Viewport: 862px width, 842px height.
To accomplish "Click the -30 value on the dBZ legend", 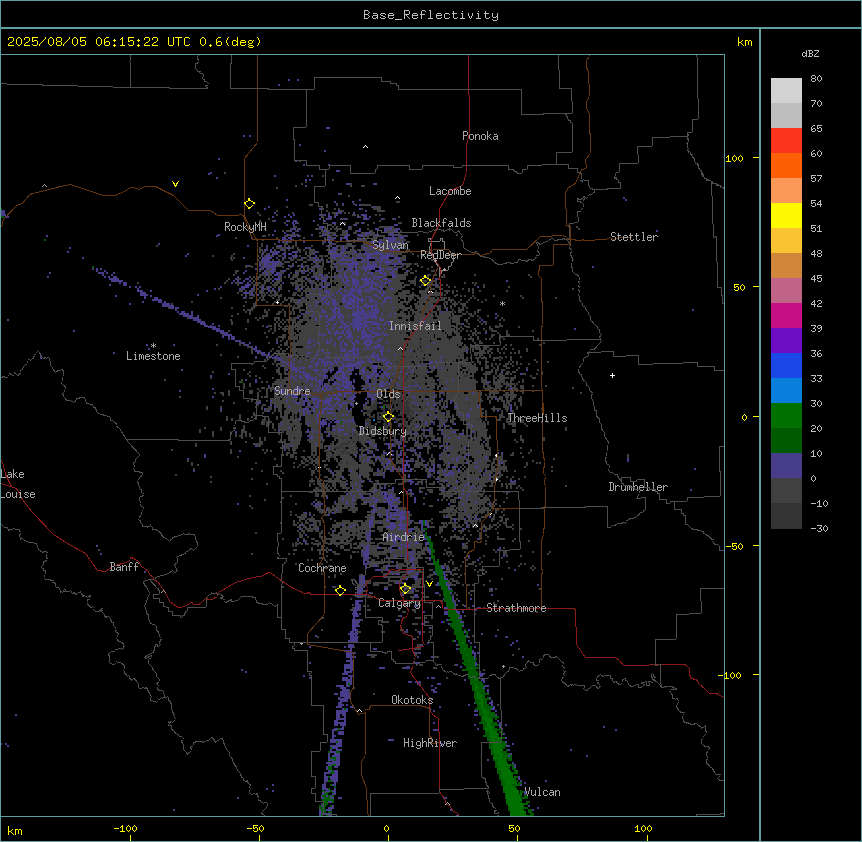I will [x=819, y=528].
